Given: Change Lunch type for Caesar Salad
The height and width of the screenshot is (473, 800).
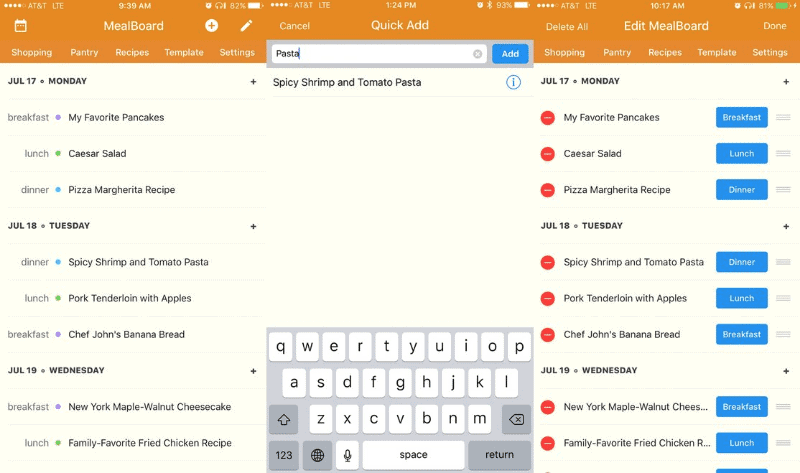Looking at the screenshot, I should 741,154.
